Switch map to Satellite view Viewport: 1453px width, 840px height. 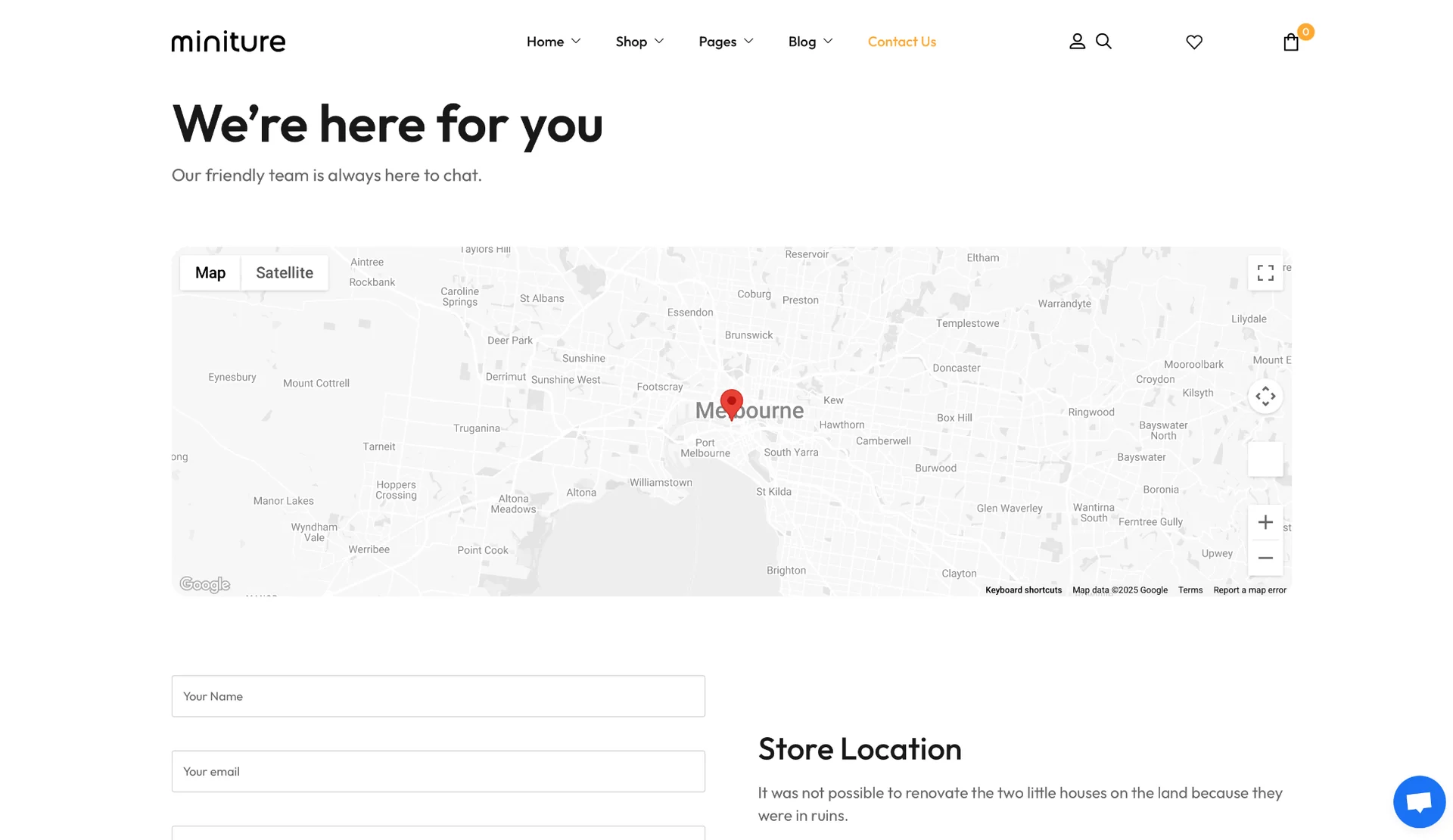285,273
